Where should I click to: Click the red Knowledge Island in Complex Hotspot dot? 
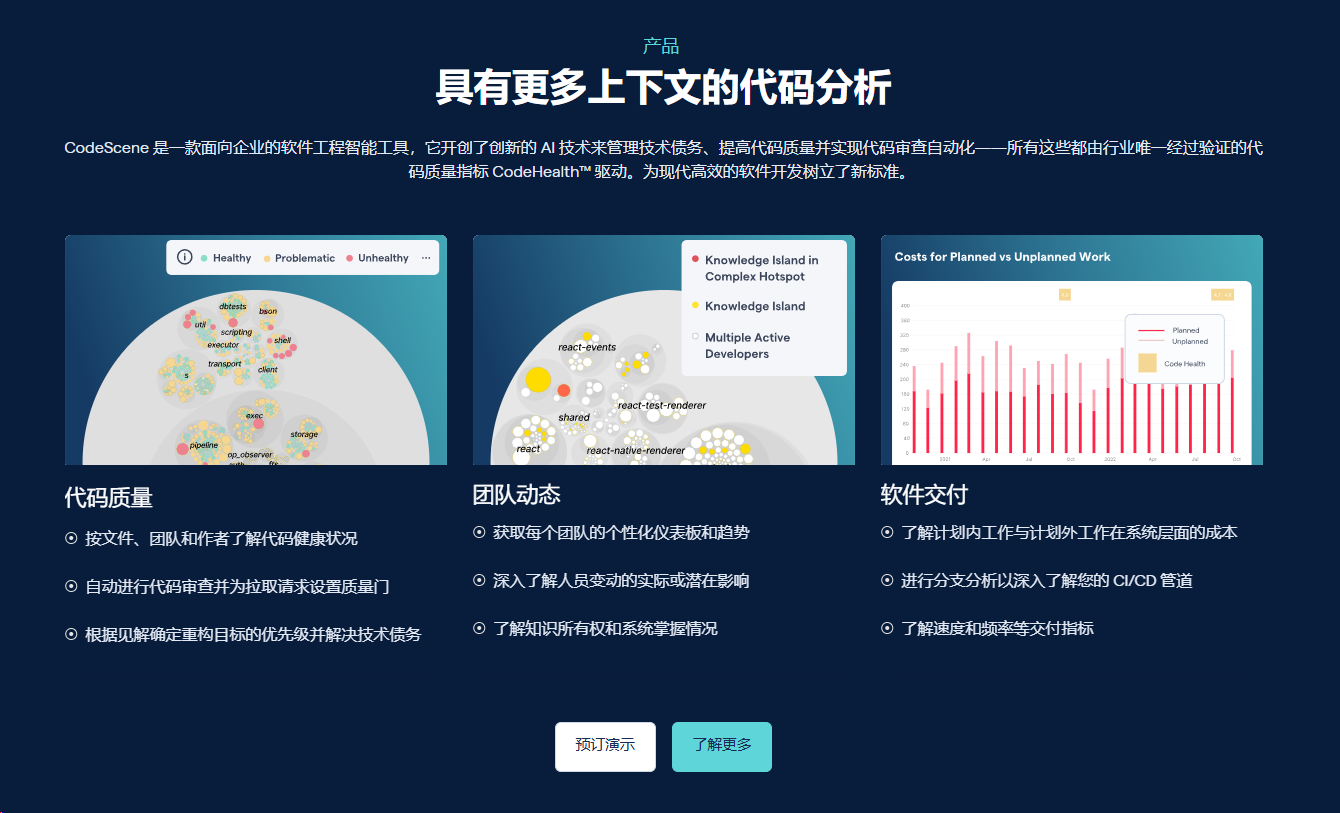point(695,260)
